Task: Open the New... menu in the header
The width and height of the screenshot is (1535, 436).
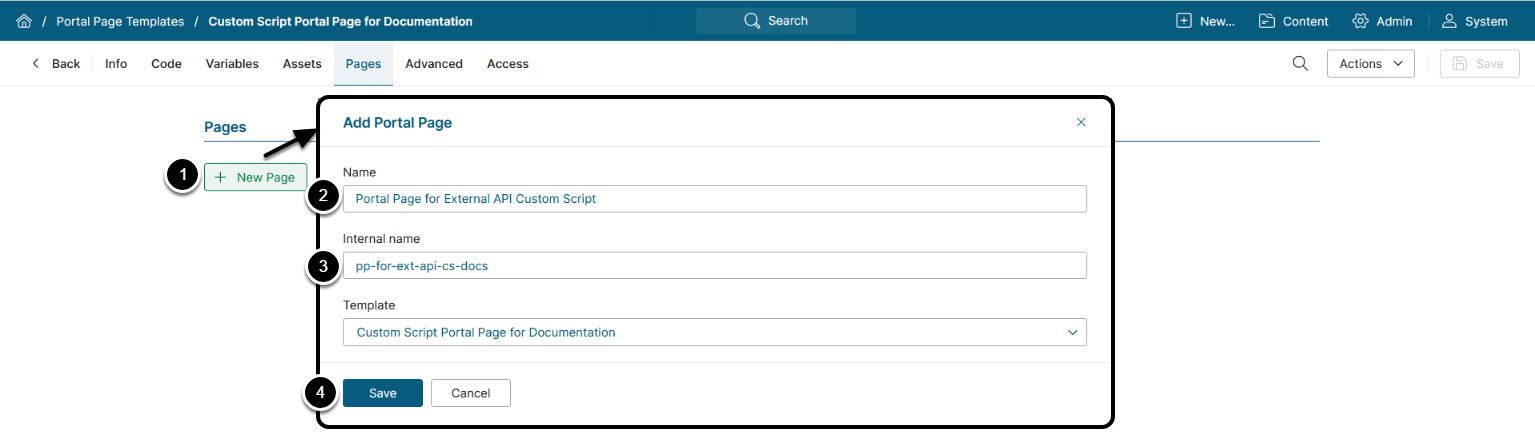Action: point(1205,21)
